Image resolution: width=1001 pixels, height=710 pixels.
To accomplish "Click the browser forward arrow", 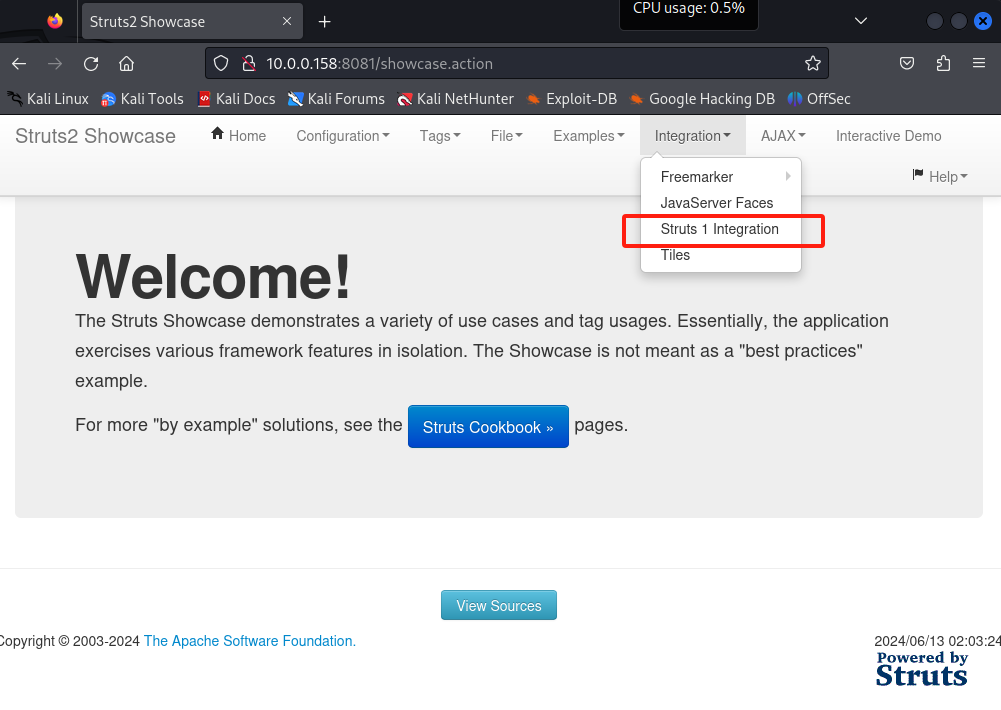I will pos(55,64).
